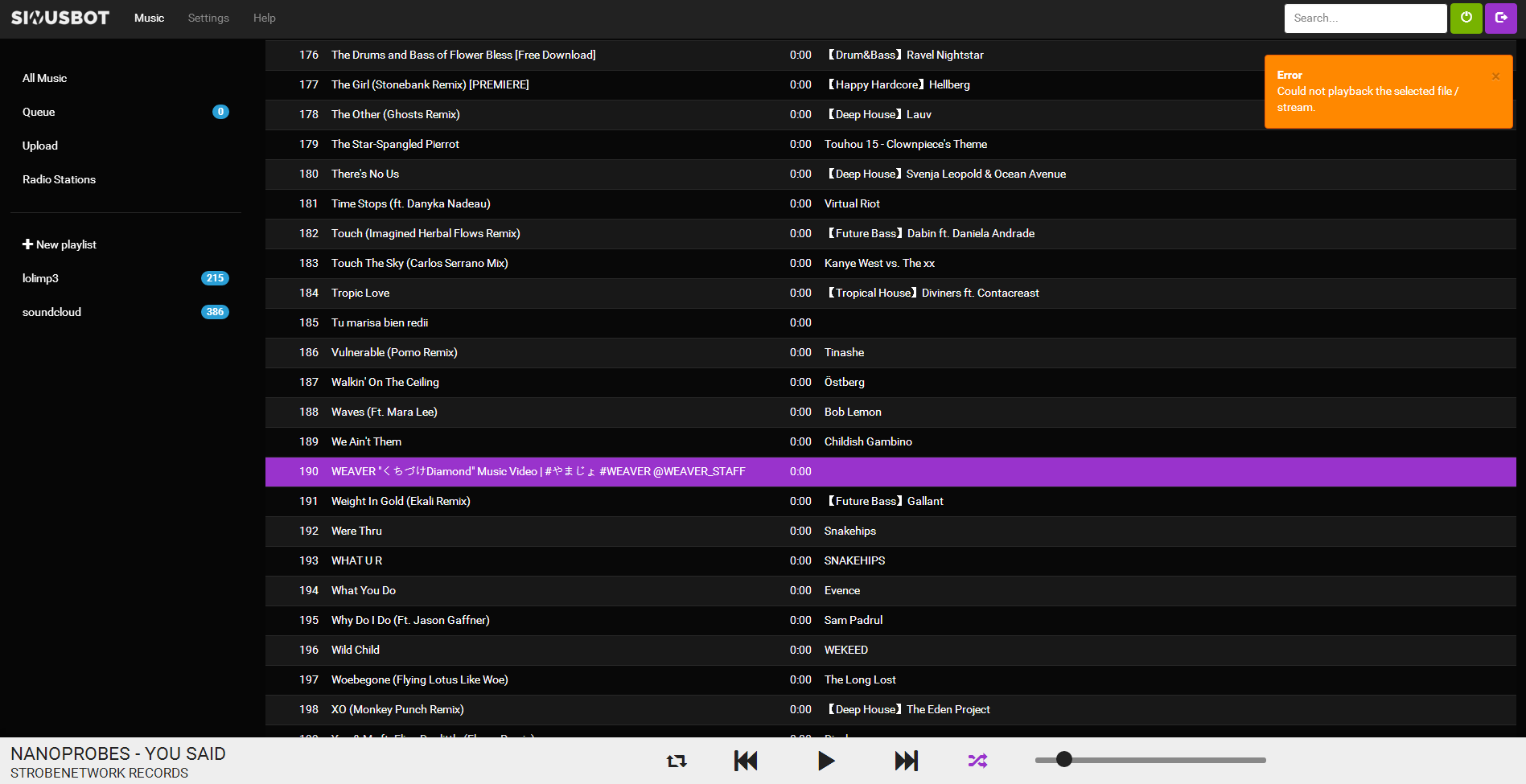Select track XO (Monkey Punch Remix)

[891, 709]
